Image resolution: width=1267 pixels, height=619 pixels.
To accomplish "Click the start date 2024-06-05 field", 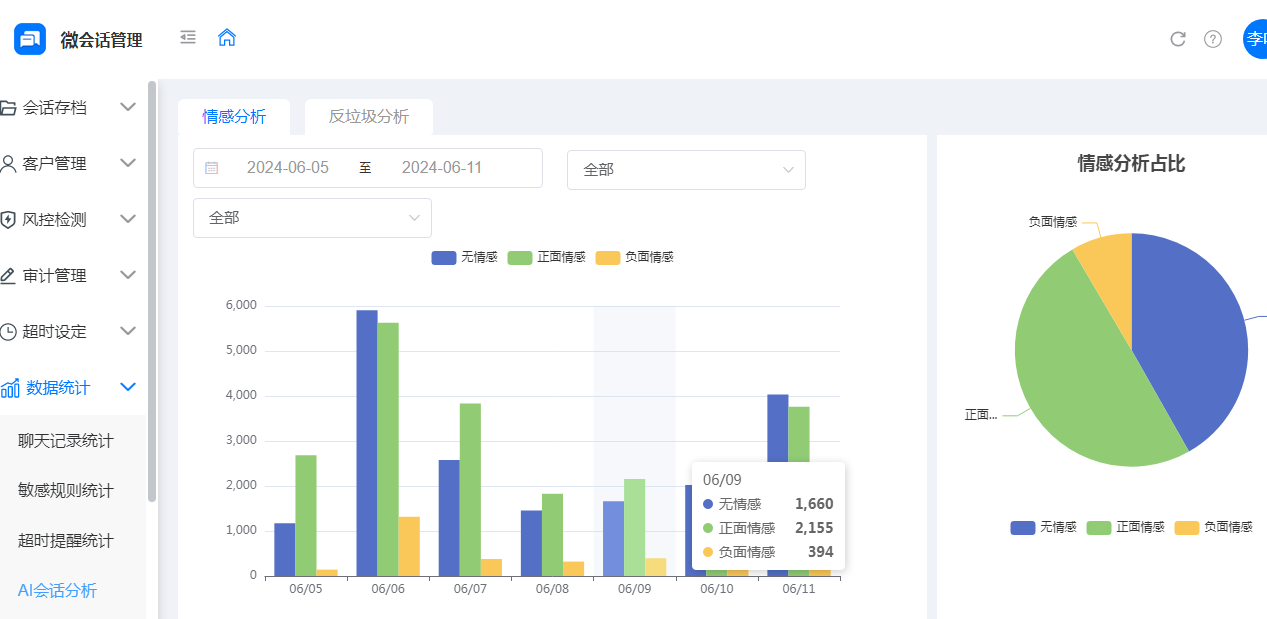I will click(288, 168).
